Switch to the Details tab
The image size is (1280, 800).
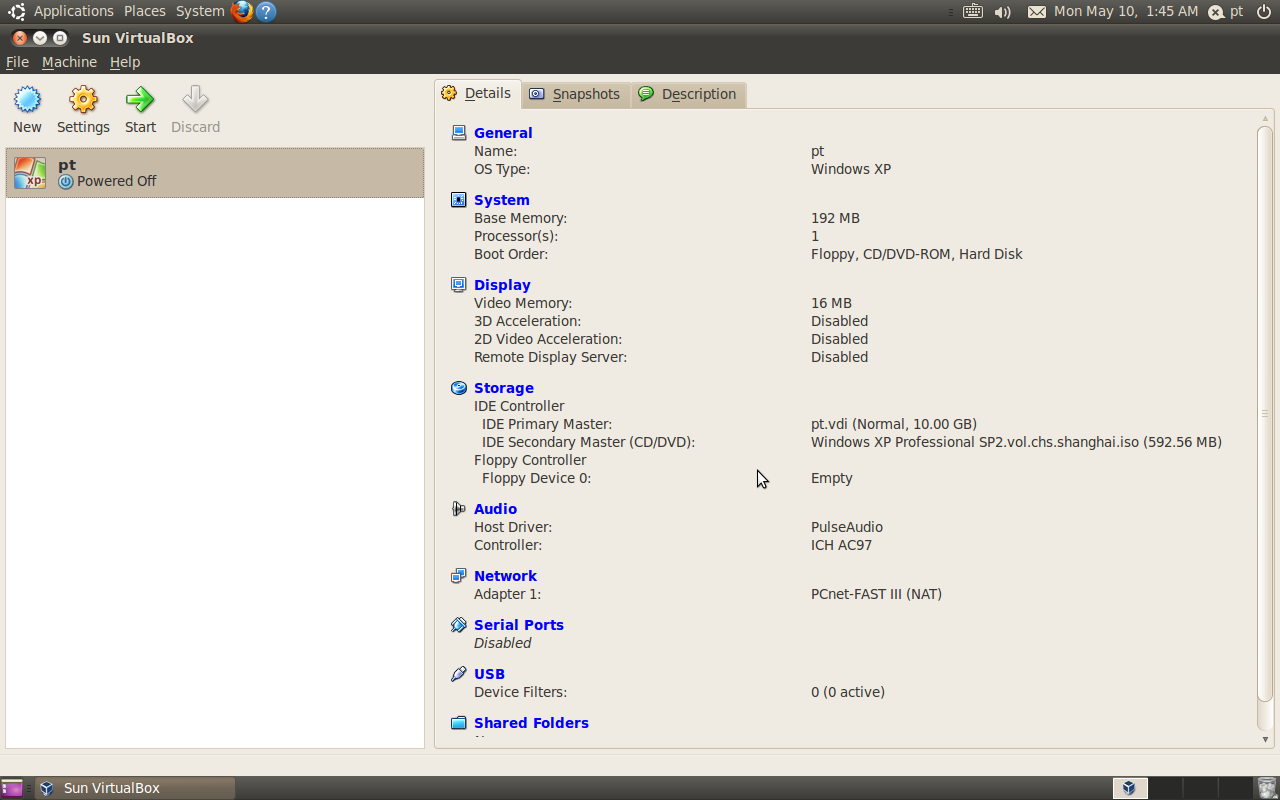click(x=477, y=93)
